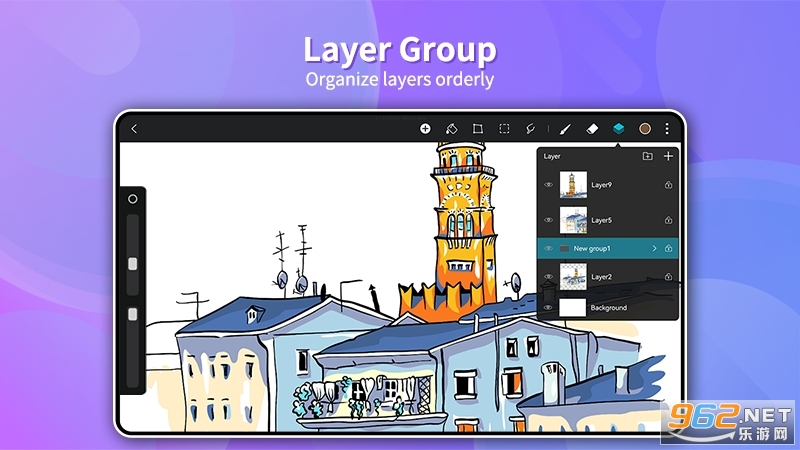Select the Brush tool

[x=565, y=129]
